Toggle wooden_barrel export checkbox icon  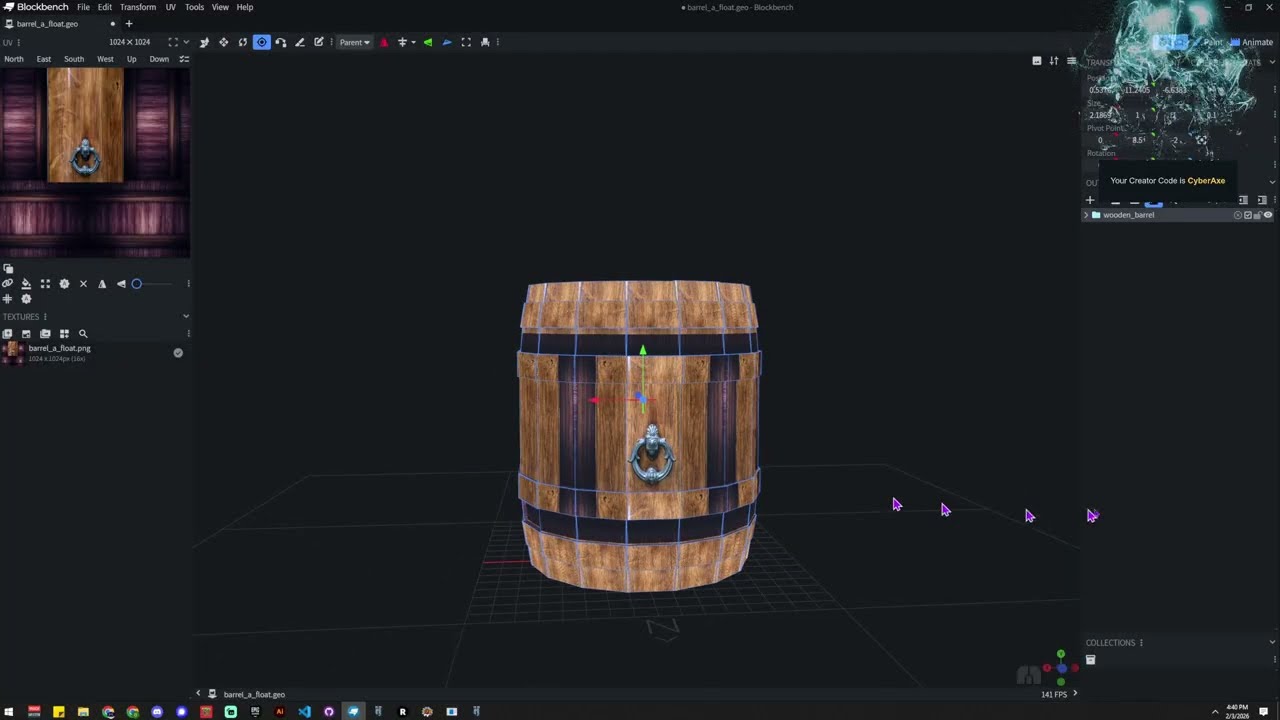click(x=1248, y=215)
